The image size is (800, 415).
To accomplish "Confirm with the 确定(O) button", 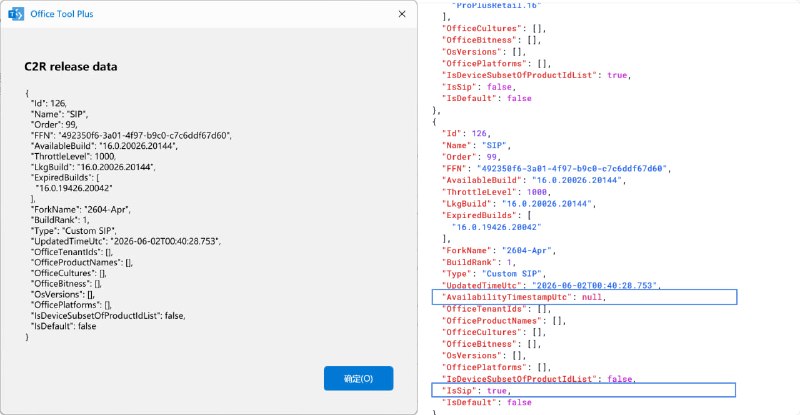I will tap(358, 378).
